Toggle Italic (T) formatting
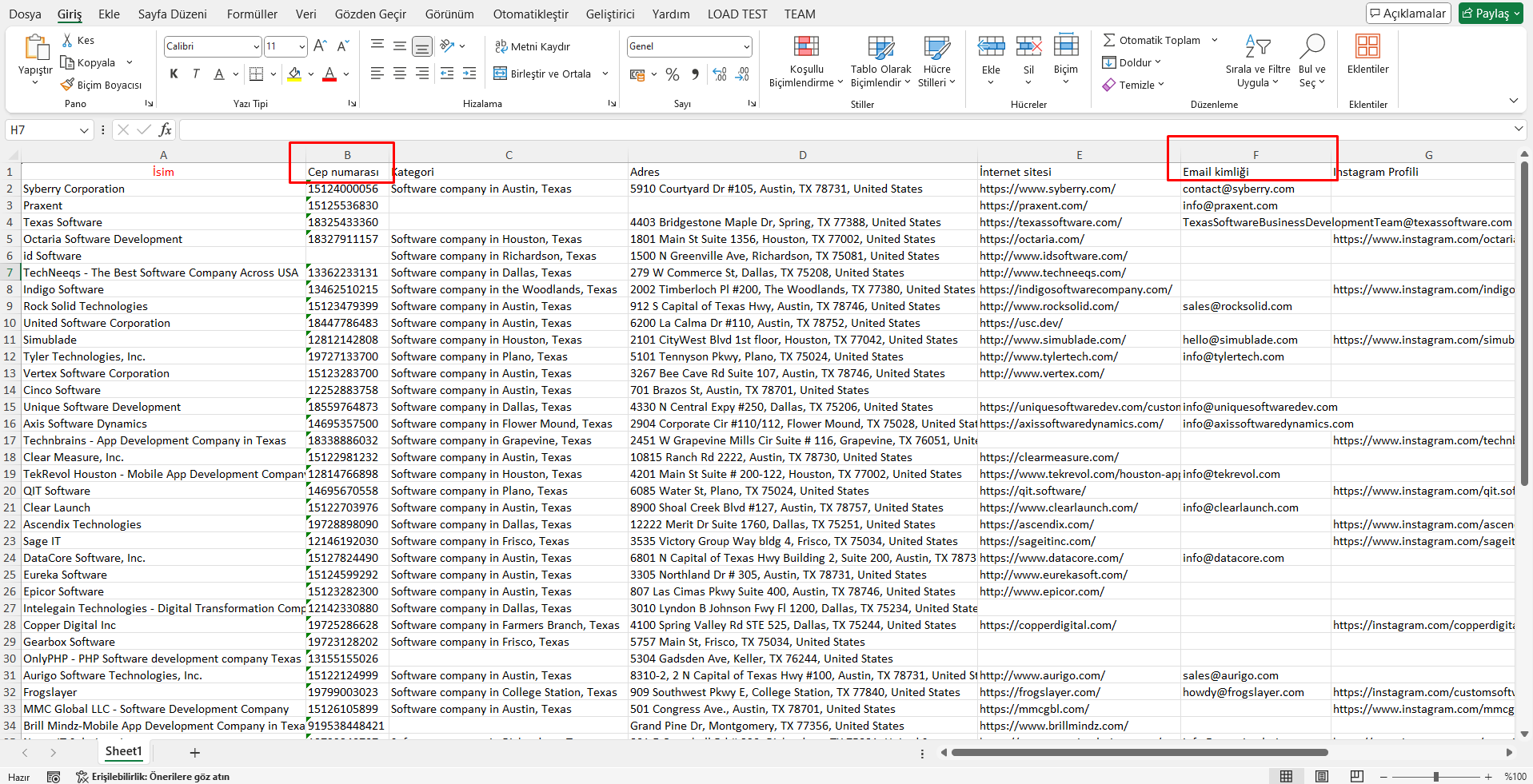1533x784 pixels. coord(196,74)
